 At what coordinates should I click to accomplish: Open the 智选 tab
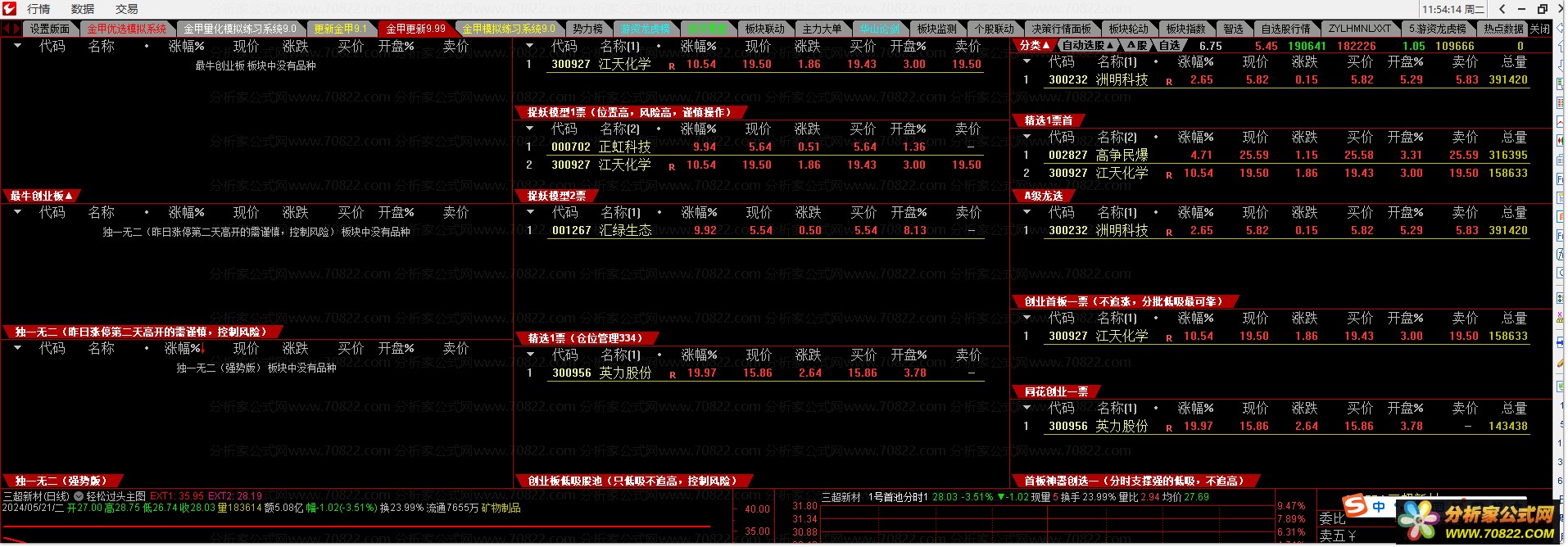(1233, 29)
